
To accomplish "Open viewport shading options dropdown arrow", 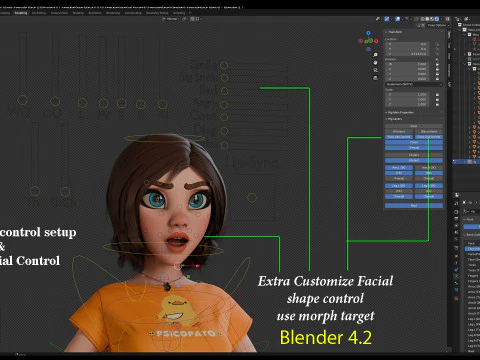I will 441,19.
